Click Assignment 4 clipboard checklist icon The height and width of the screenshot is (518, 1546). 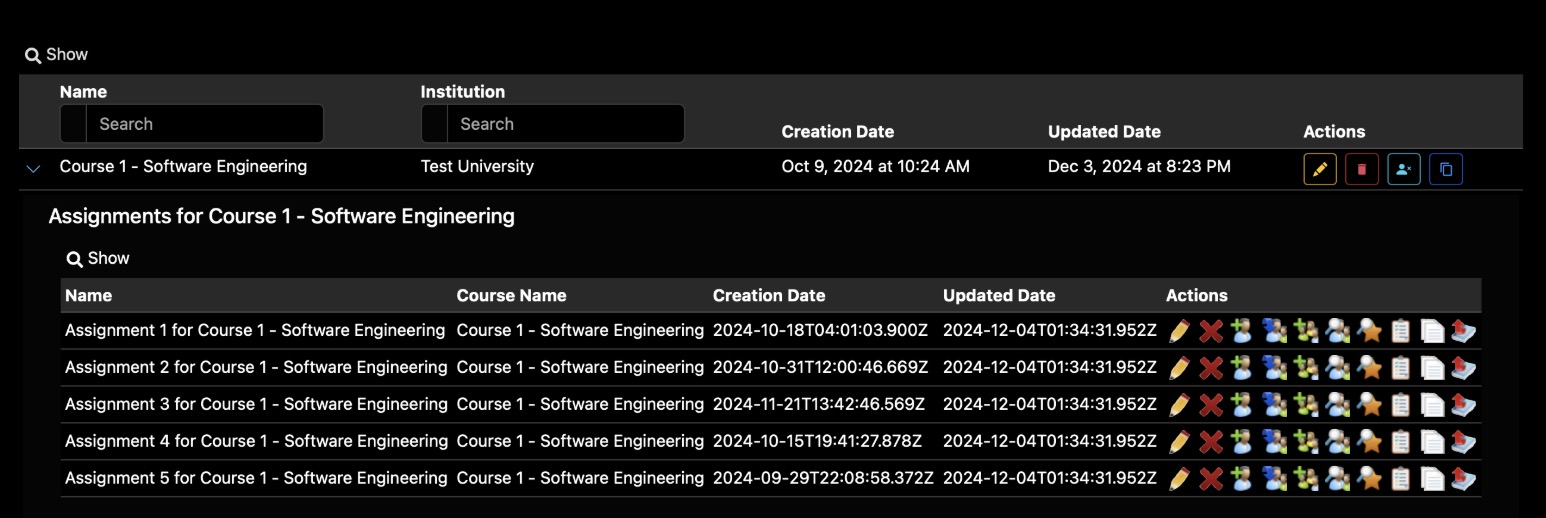1400,442
